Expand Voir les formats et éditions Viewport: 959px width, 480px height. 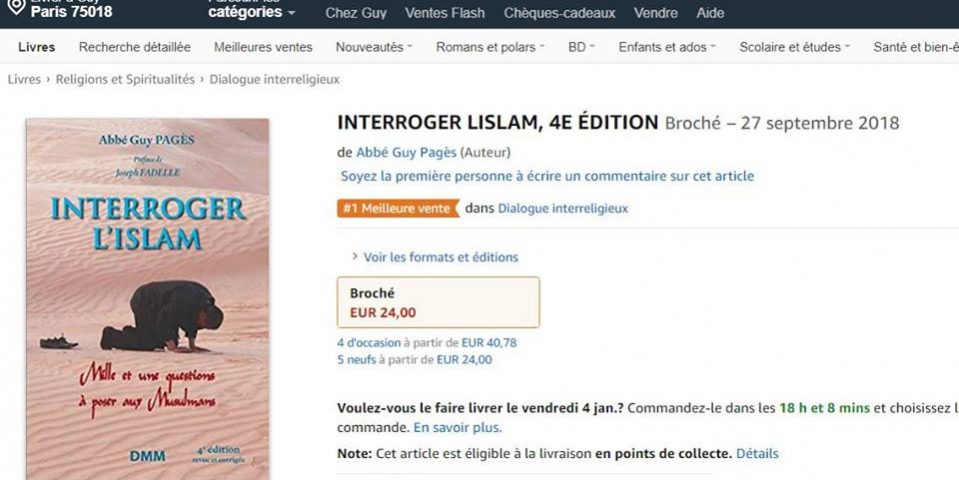[x=440, y=257]
